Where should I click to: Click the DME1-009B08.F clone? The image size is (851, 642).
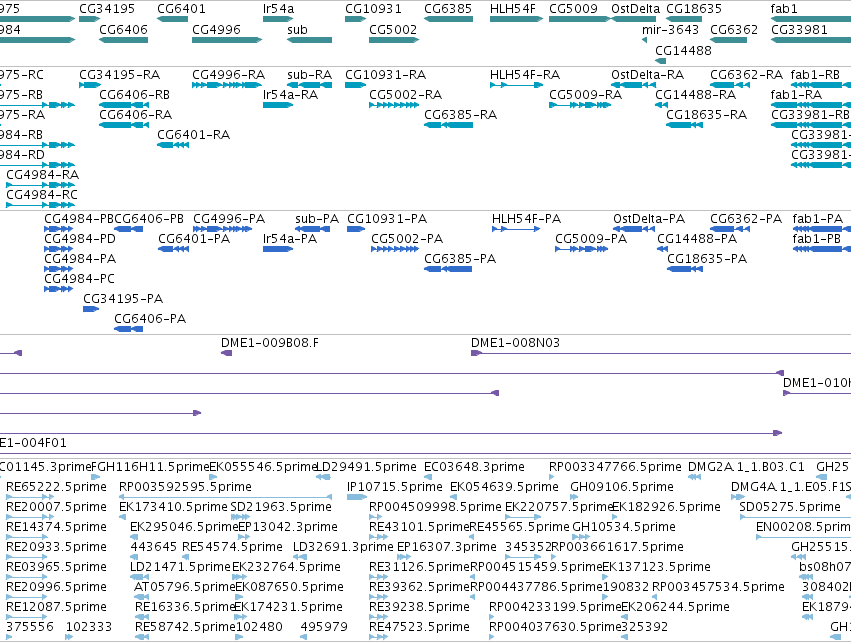pyautogui.click(x=226, y=353)
